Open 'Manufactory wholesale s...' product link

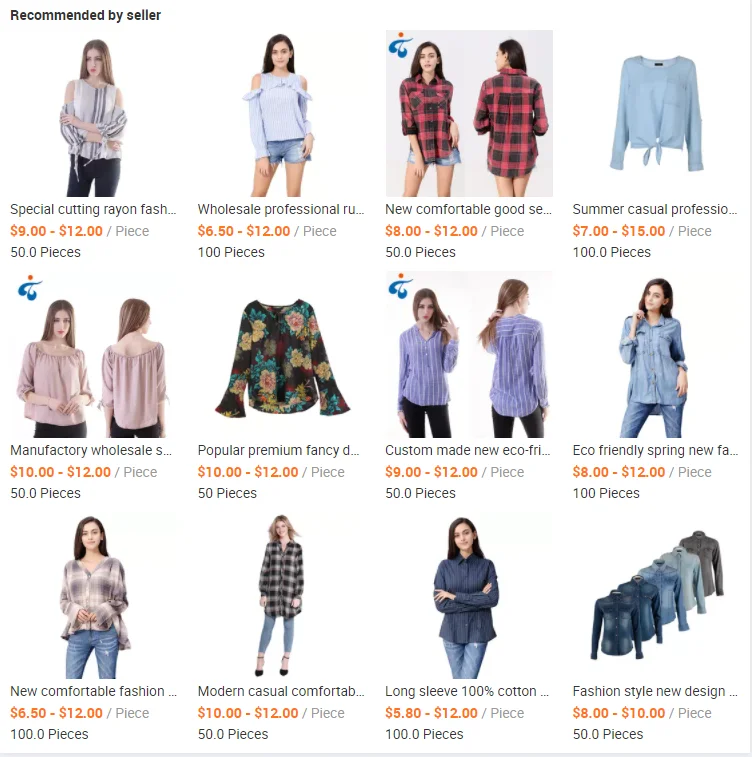point(91,450)
